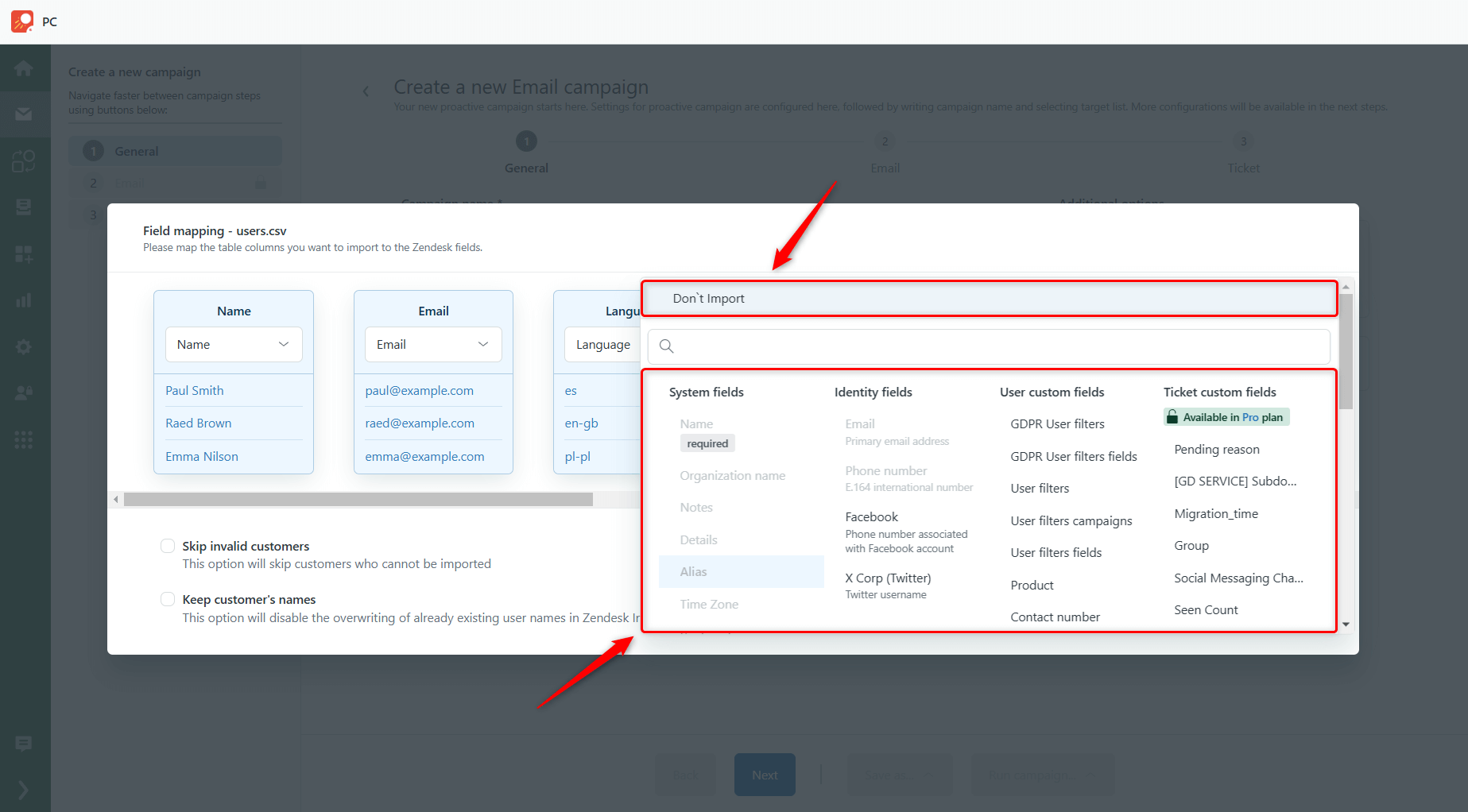The image size is (1468, 812).
Task: Open the Language column mapping dropdown
Action: click(602, 344)
